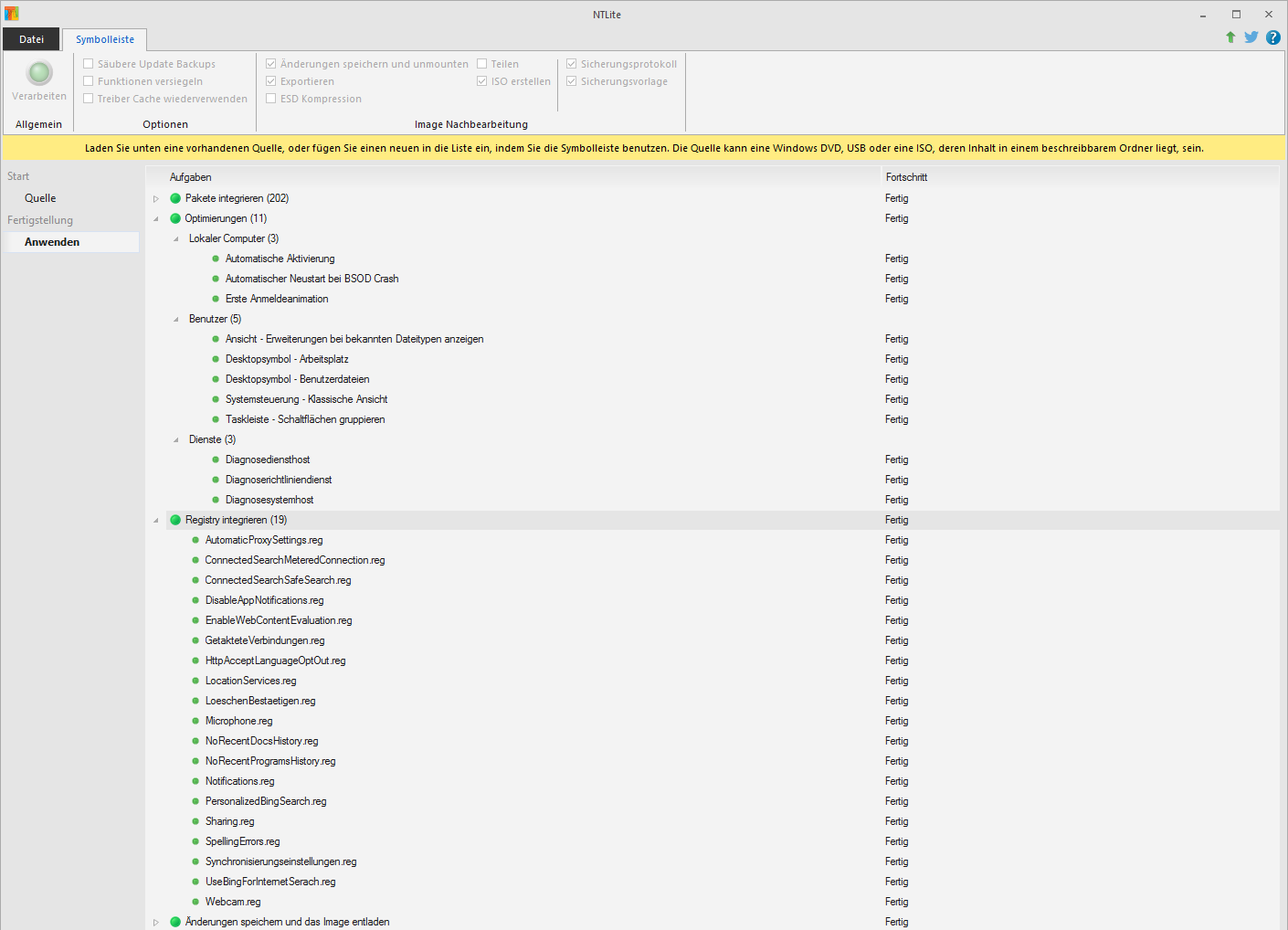Open the Twitter bird icon
The height and width of the screenshot is (930, 1288).
point(1251,37)
